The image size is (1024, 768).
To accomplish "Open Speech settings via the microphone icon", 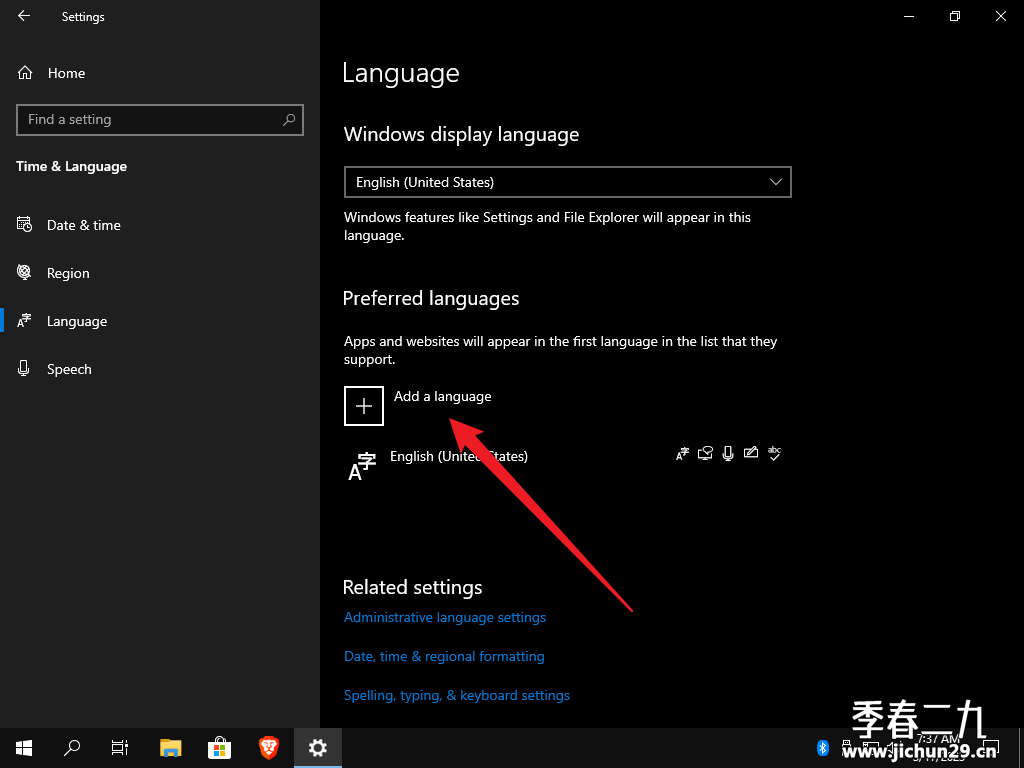I will point(24,368).
